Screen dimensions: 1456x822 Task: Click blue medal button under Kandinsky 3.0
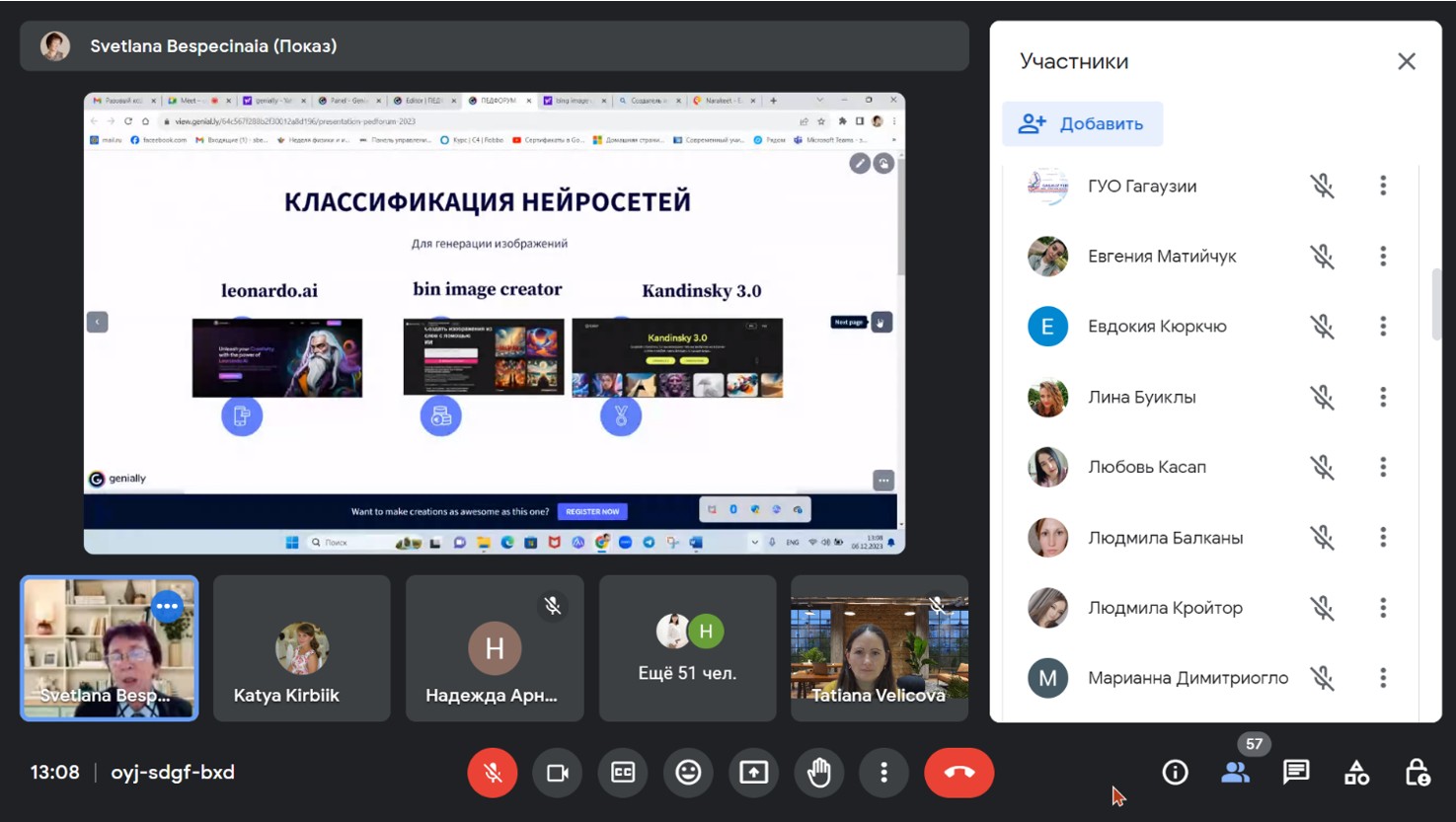(621, 415)
